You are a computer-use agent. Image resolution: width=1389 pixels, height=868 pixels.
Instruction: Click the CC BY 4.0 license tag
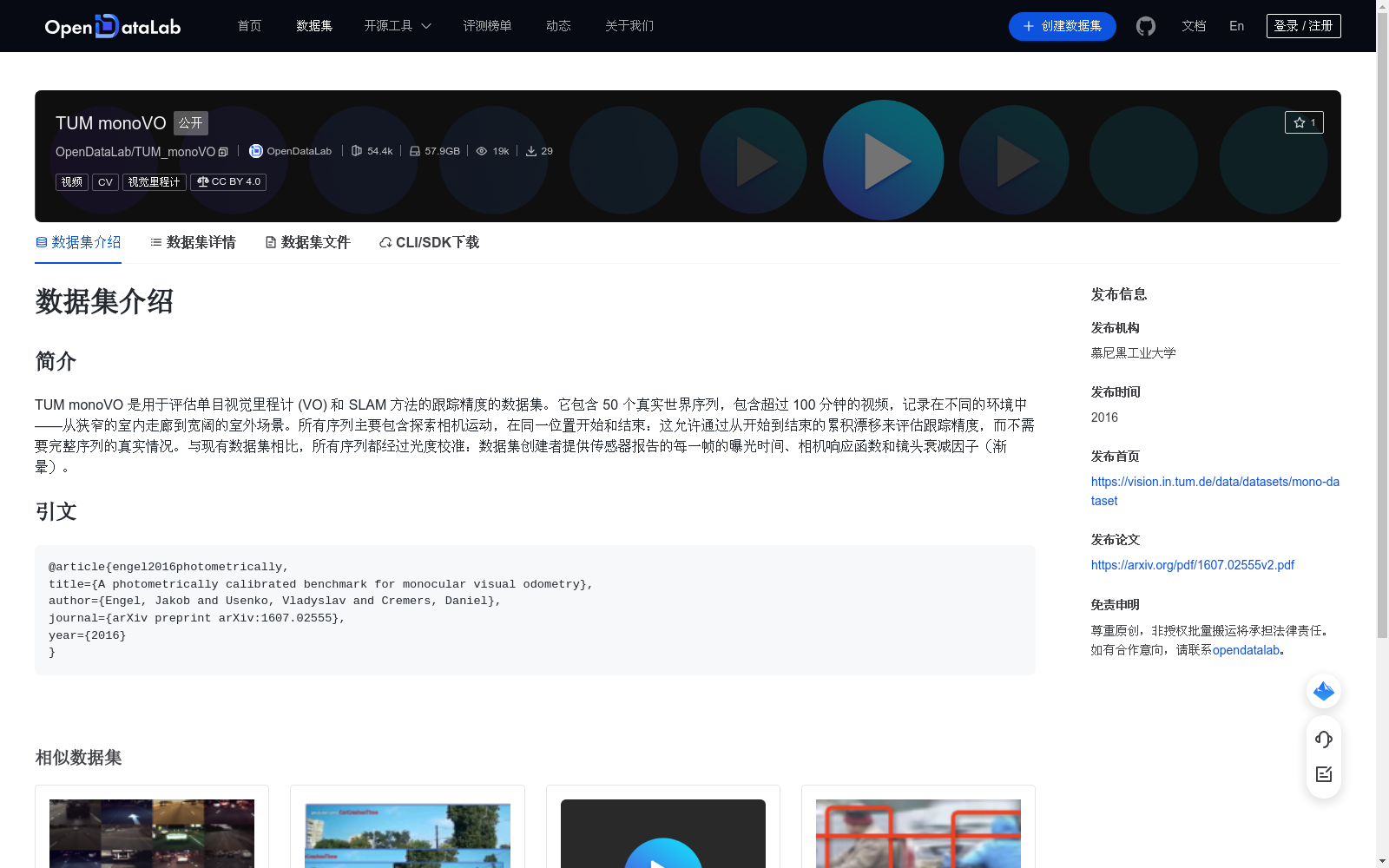228,182
